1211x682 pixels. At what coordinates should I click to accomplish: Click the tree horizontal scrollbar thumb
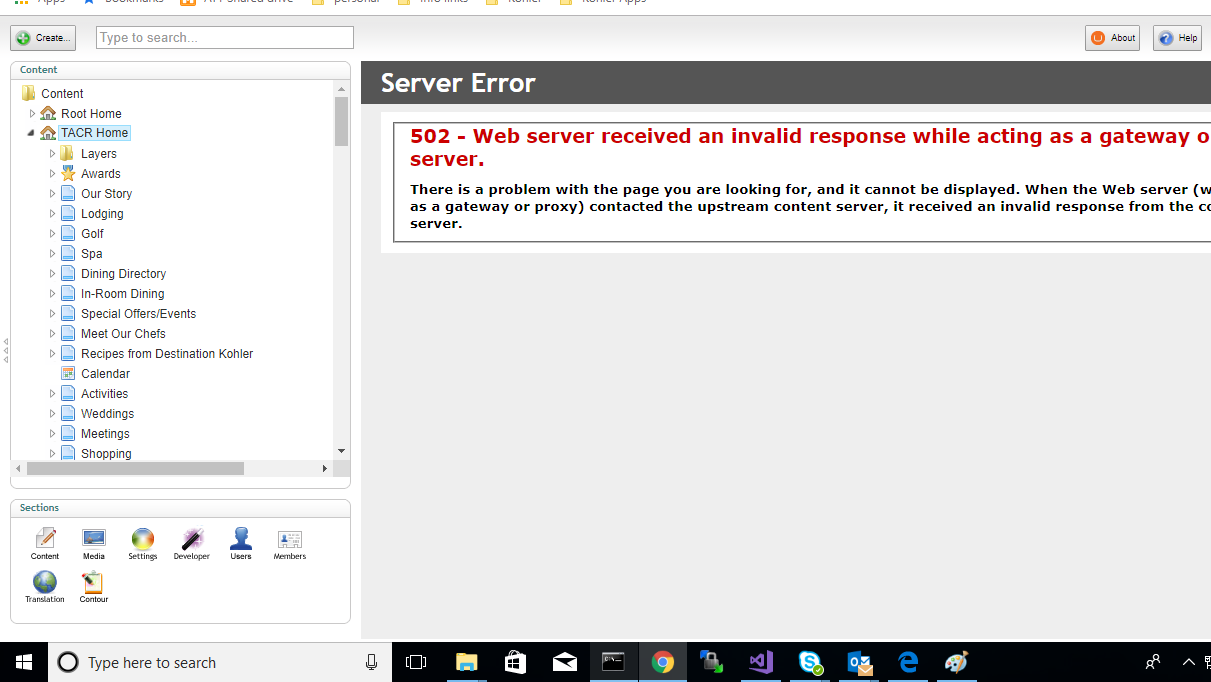[x=135, y=468]
